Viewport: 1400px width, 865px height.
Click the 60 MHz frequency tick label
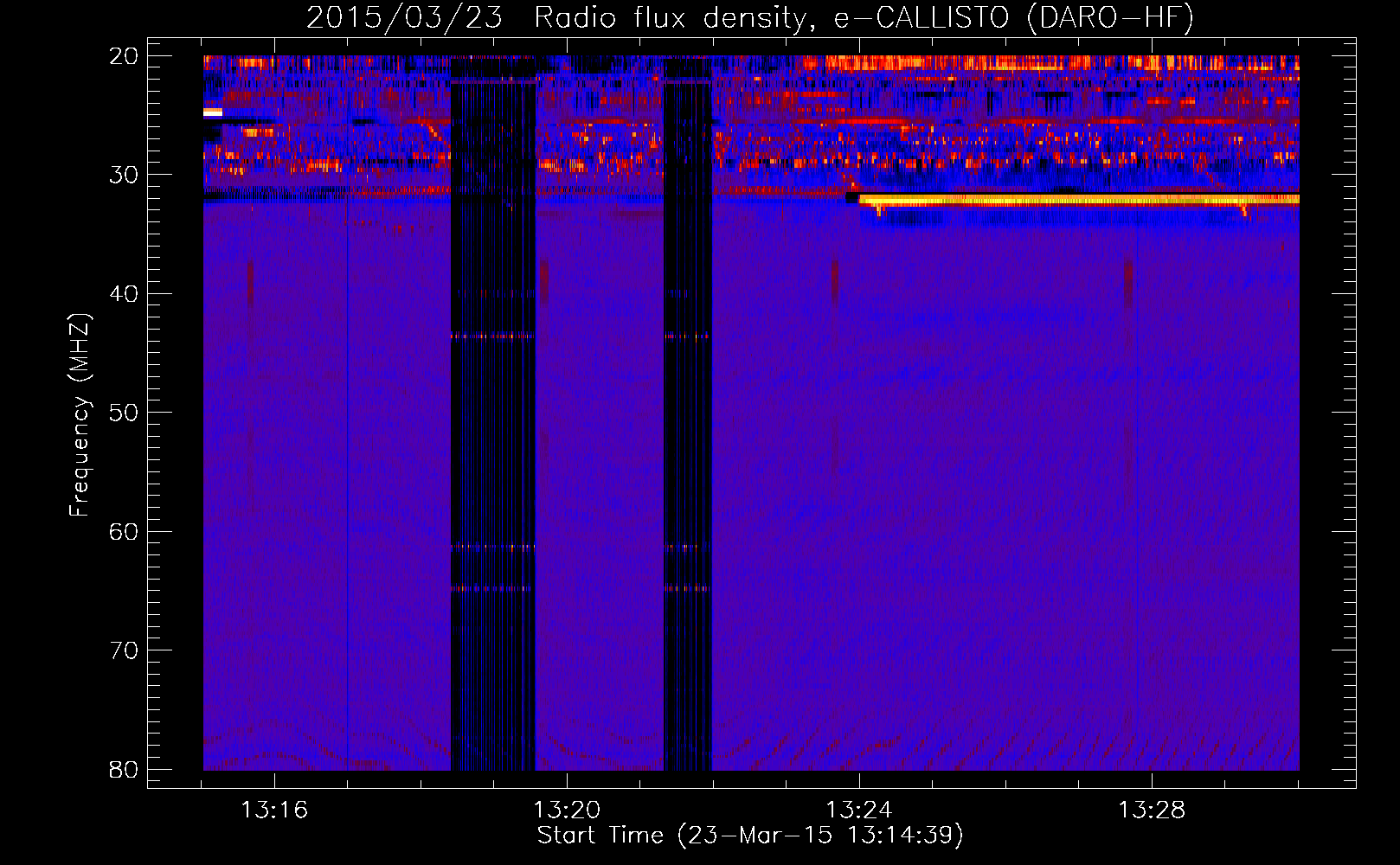coord(124,532)
